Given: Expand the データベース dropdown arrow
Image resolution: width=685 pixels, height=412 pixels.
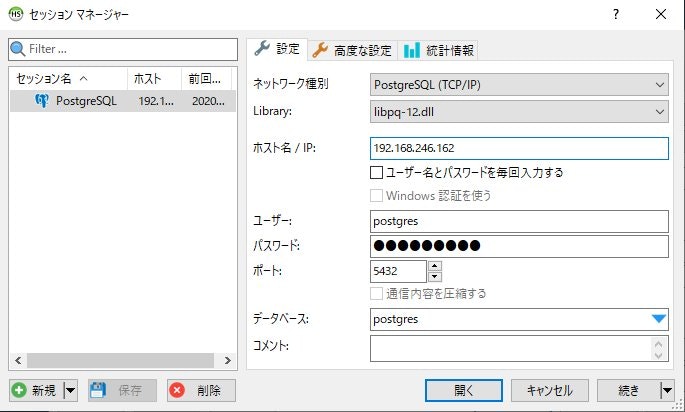Looking at the screenshot, I should pos(658,319).
